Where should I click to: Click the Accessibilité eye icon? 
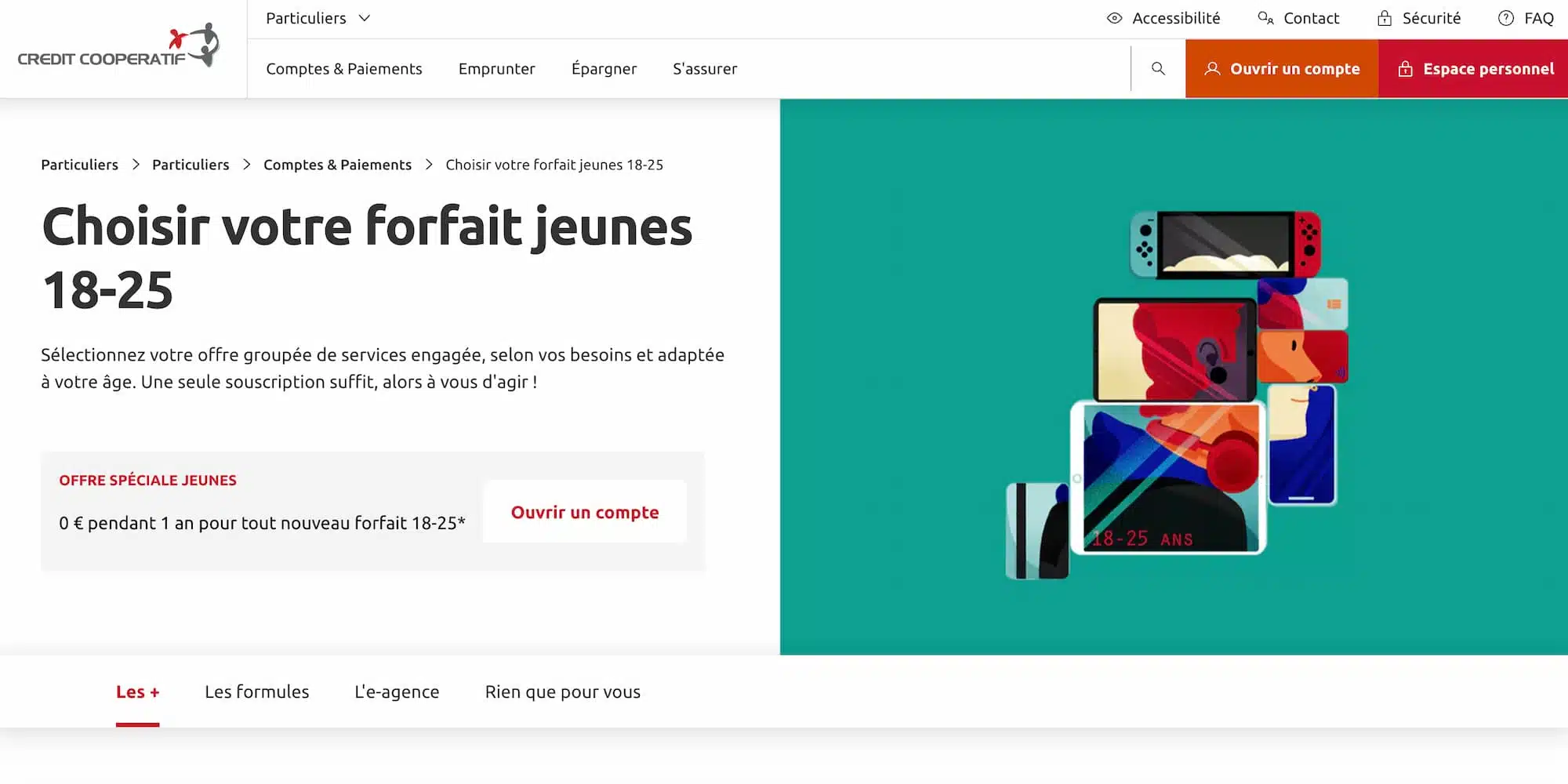[1114, 17]
